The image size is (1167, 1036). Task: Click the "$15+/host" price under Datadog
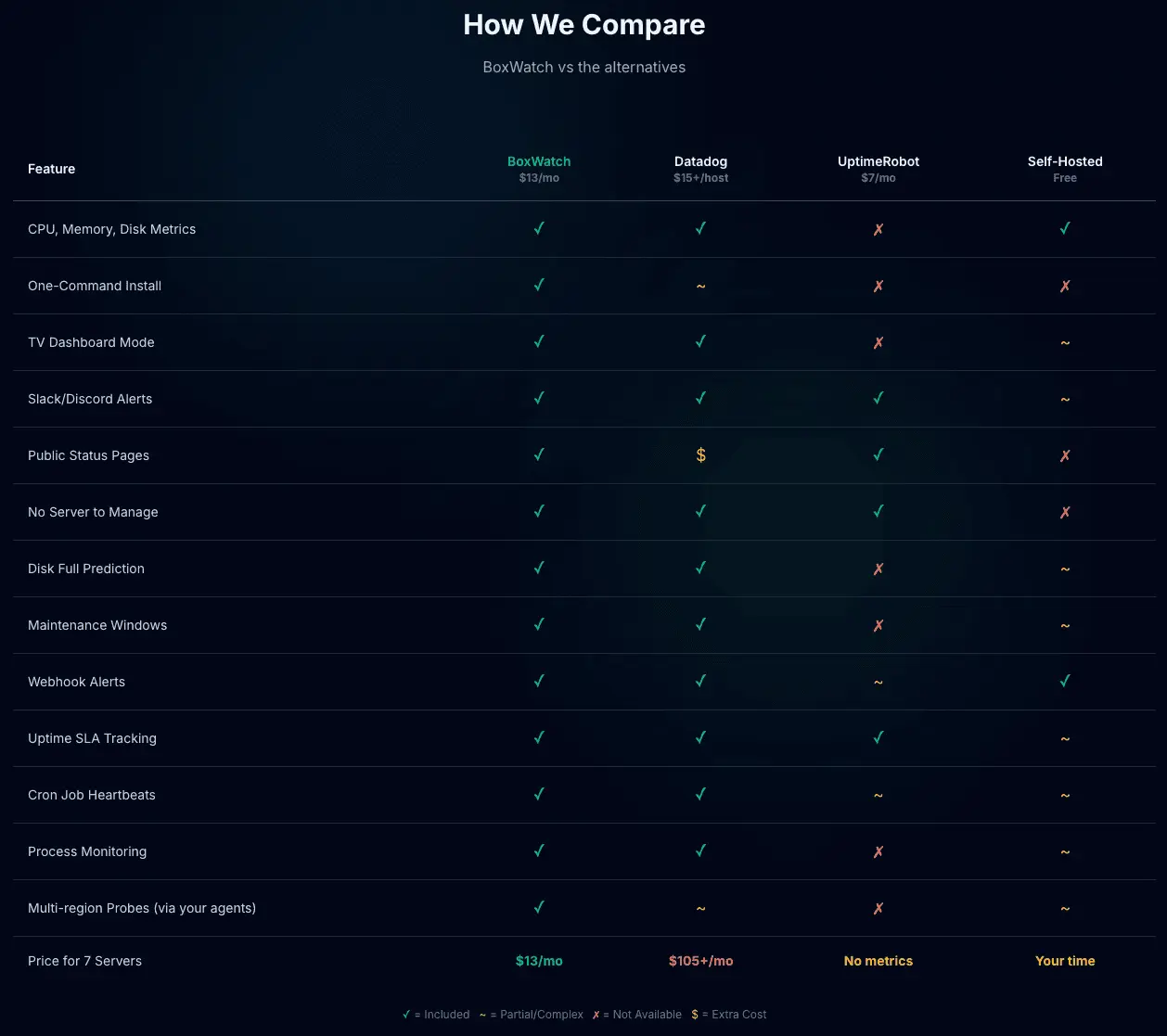700,178
